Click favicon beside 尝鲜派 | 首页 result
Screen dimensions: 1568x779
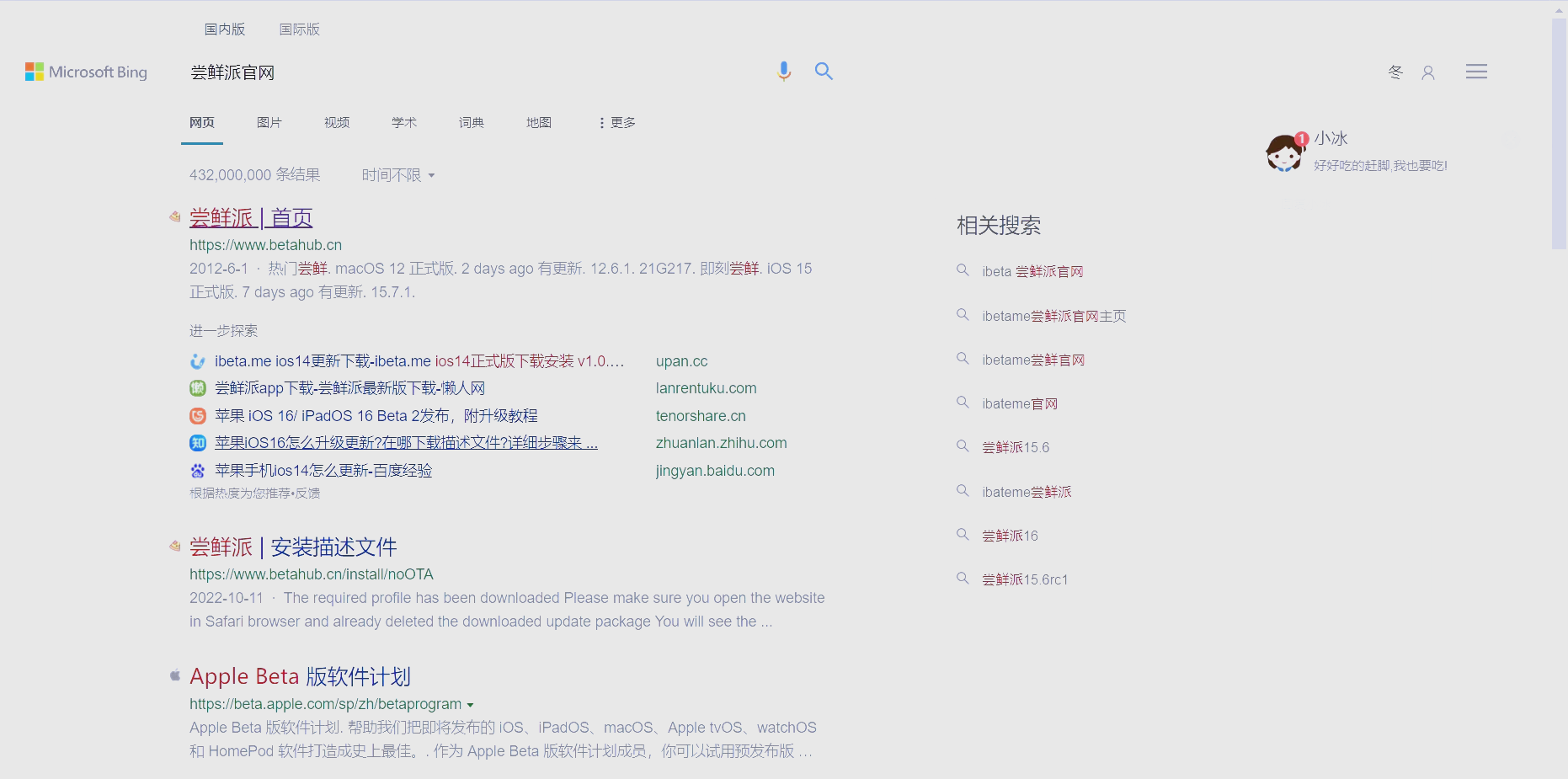point(175,216)
